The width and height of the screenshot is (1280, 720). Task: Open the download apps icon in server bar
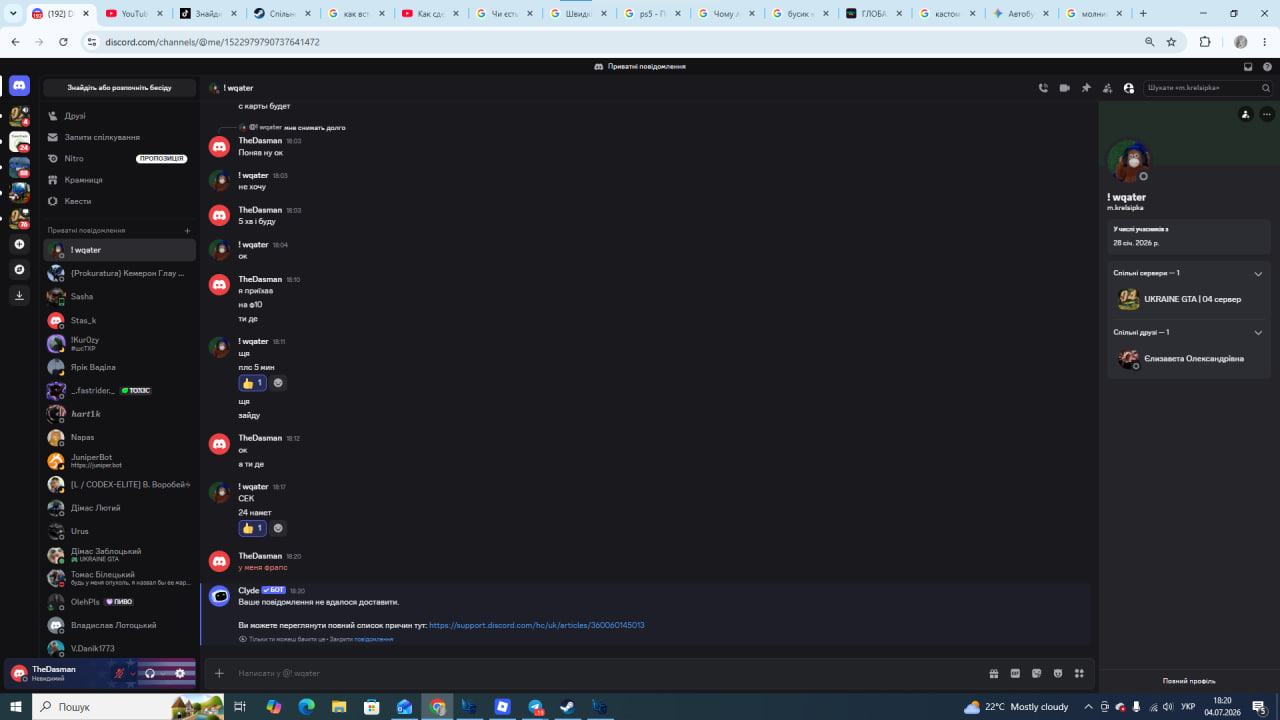19,295
